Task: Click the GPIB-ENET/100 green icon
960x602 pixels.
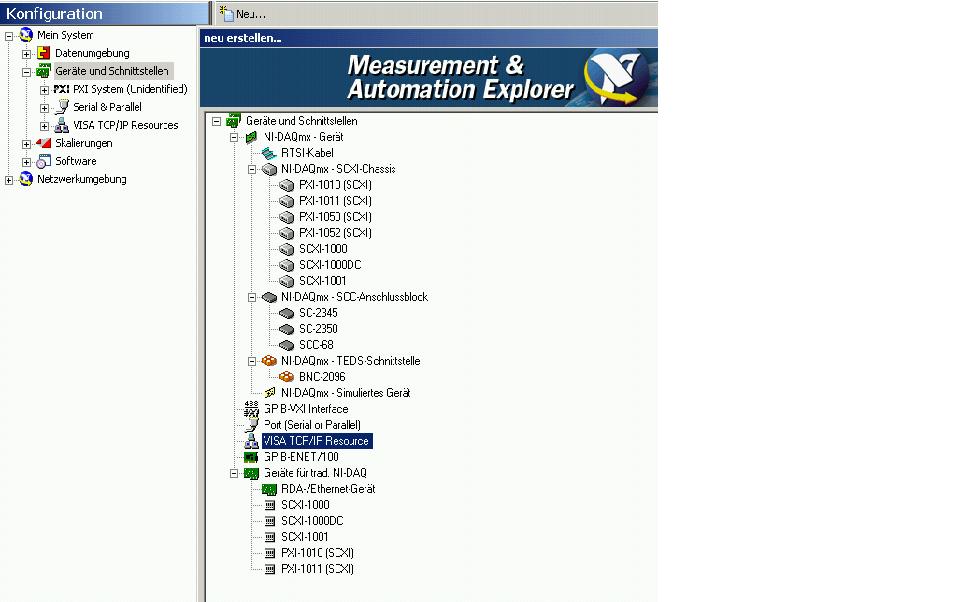Action: [251, 457]
